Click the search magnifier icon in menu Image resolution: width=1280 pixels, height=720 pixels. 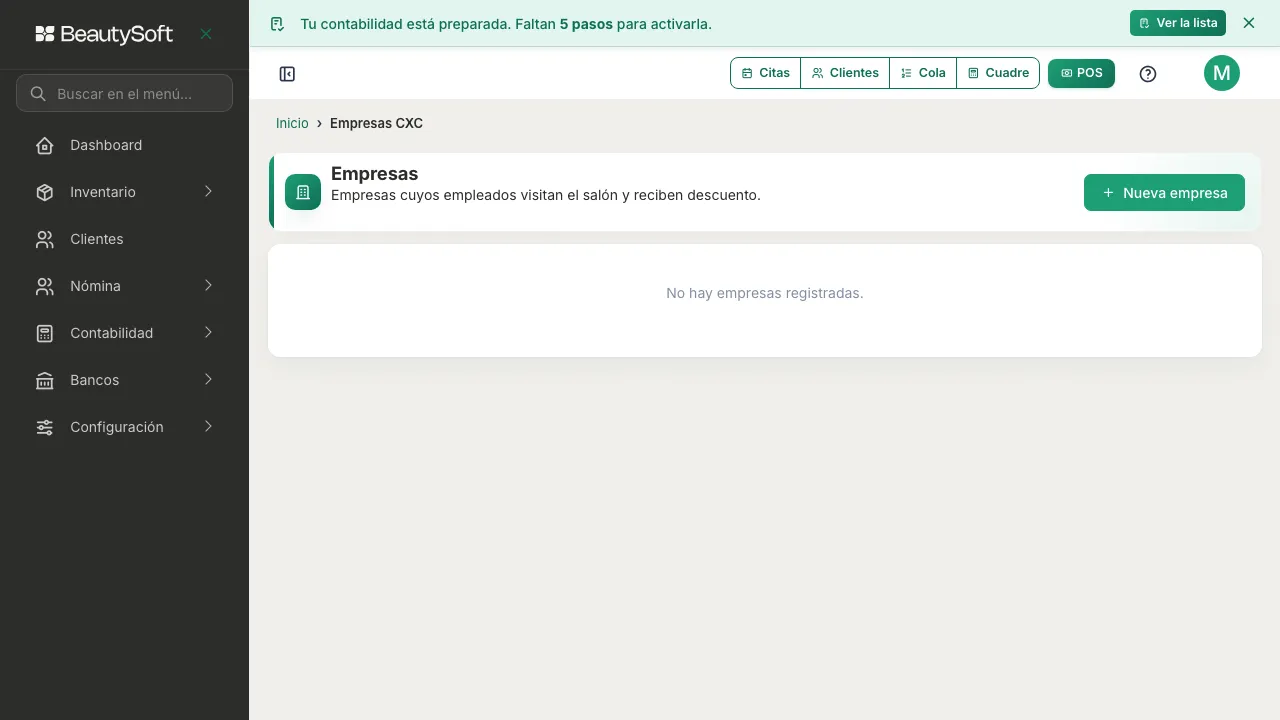pos(38,93)
